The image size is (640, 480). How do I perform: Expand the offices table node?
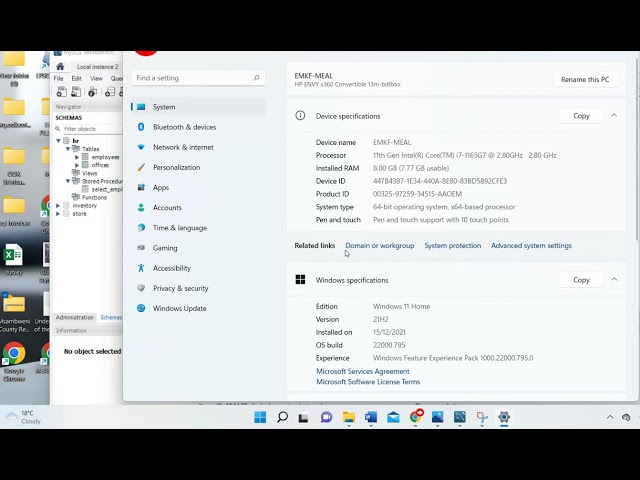coord(77,165)
